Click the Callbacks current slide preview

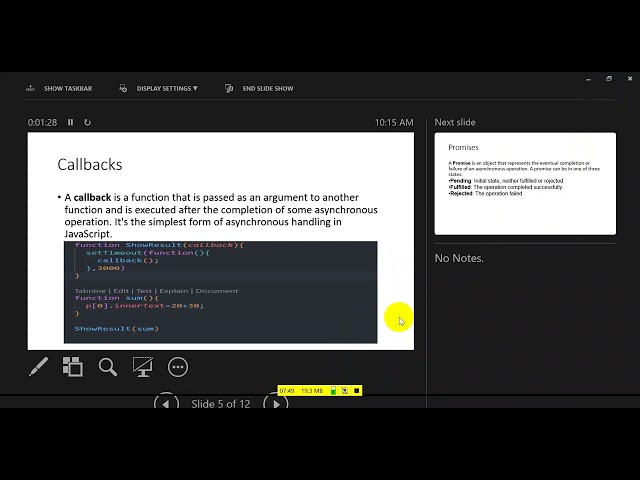point(221,241)
